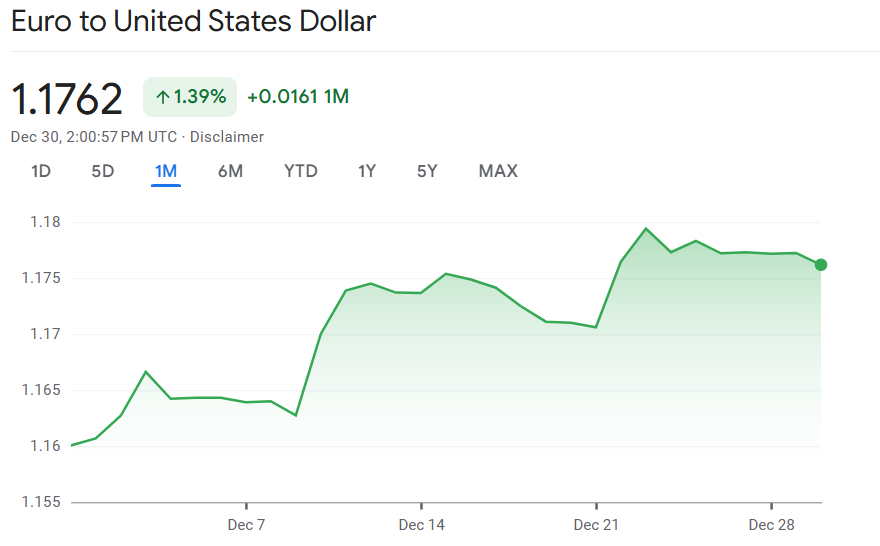Show the 6M chart period
Screen dimensions: 880x546
coord(230,171)
